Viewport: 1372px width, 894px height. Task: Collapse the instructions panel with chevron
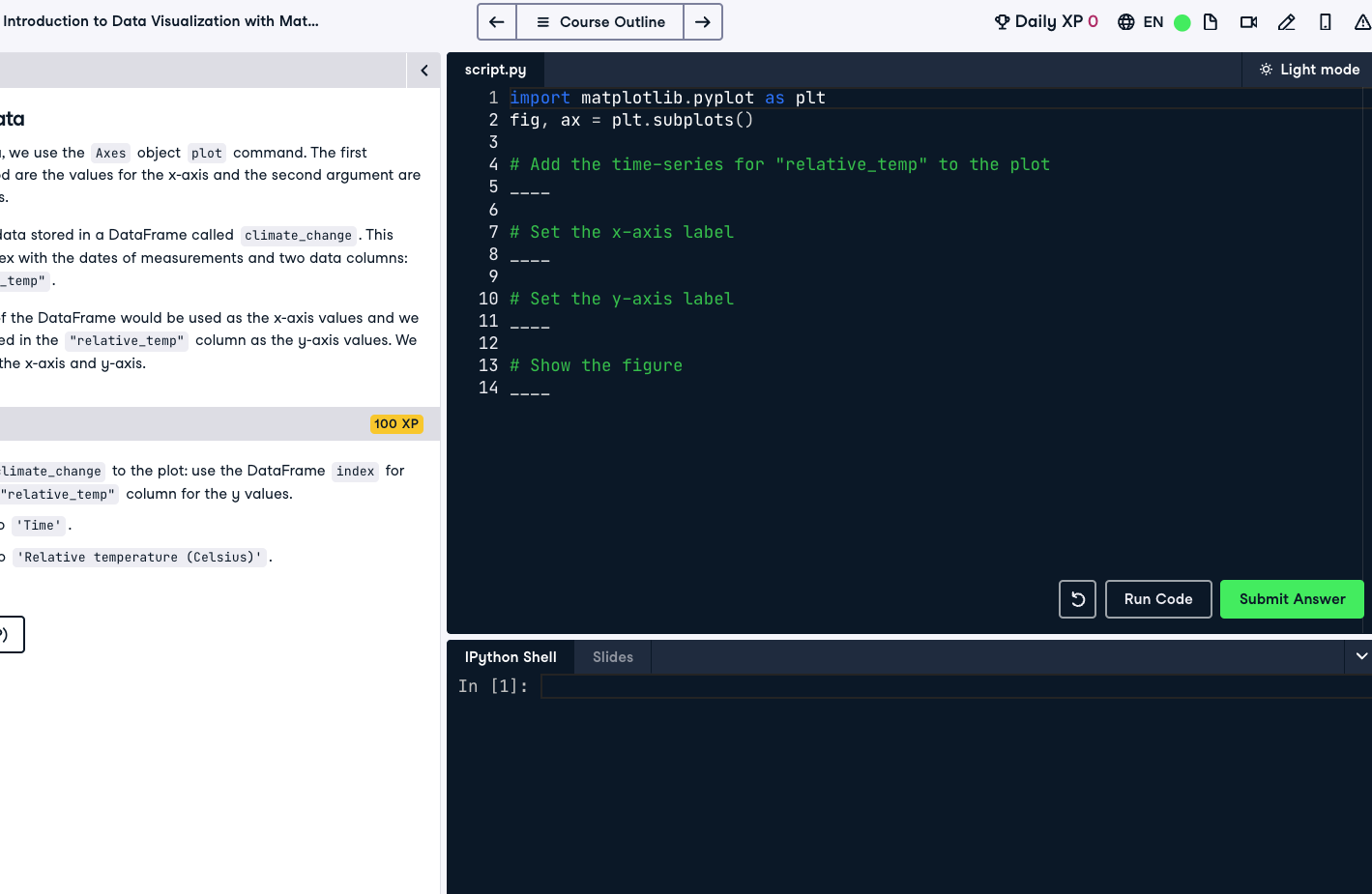(423, 71)
